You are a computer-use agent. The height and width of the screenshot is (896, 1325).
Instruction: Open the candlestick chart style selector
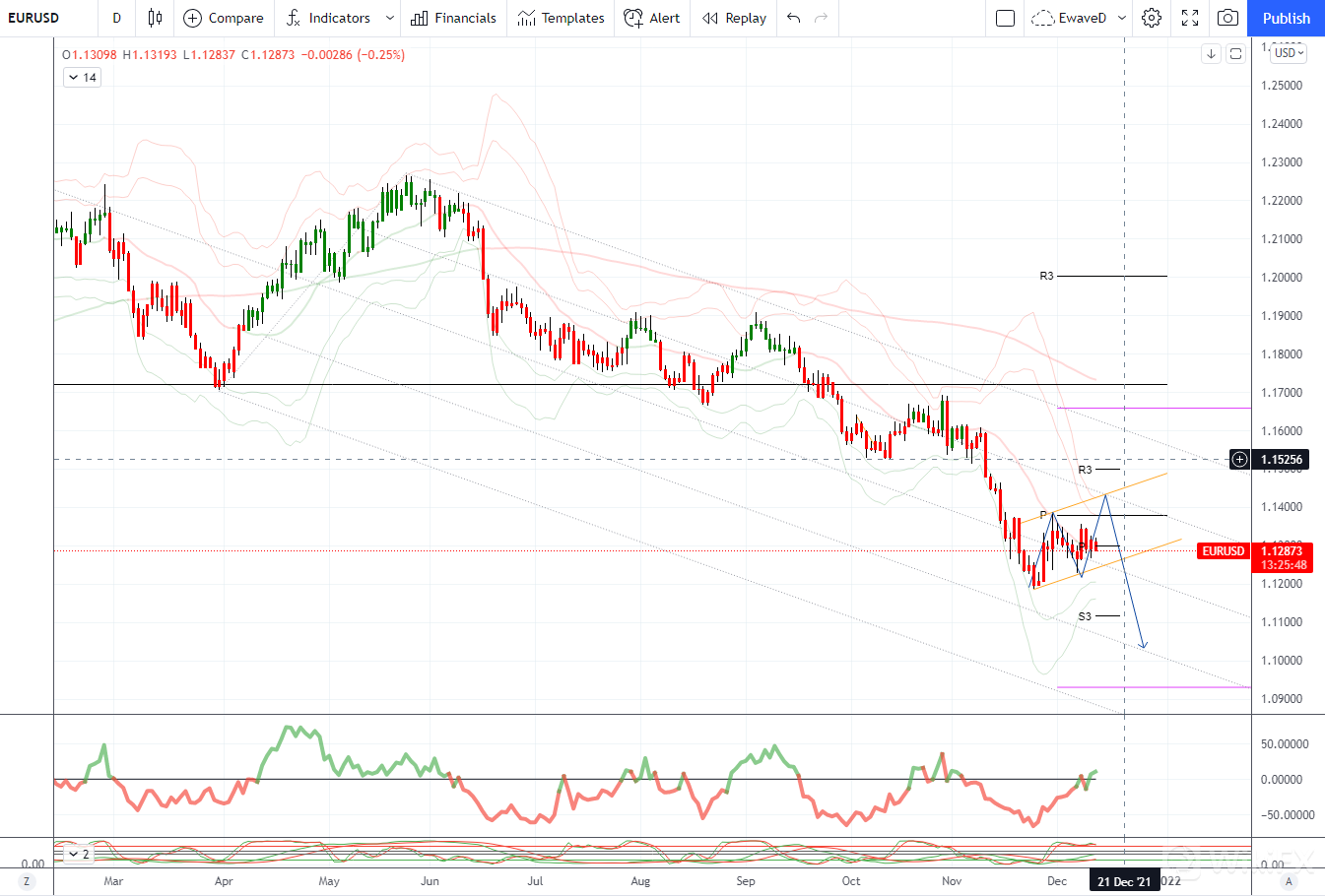pos(155,18)
